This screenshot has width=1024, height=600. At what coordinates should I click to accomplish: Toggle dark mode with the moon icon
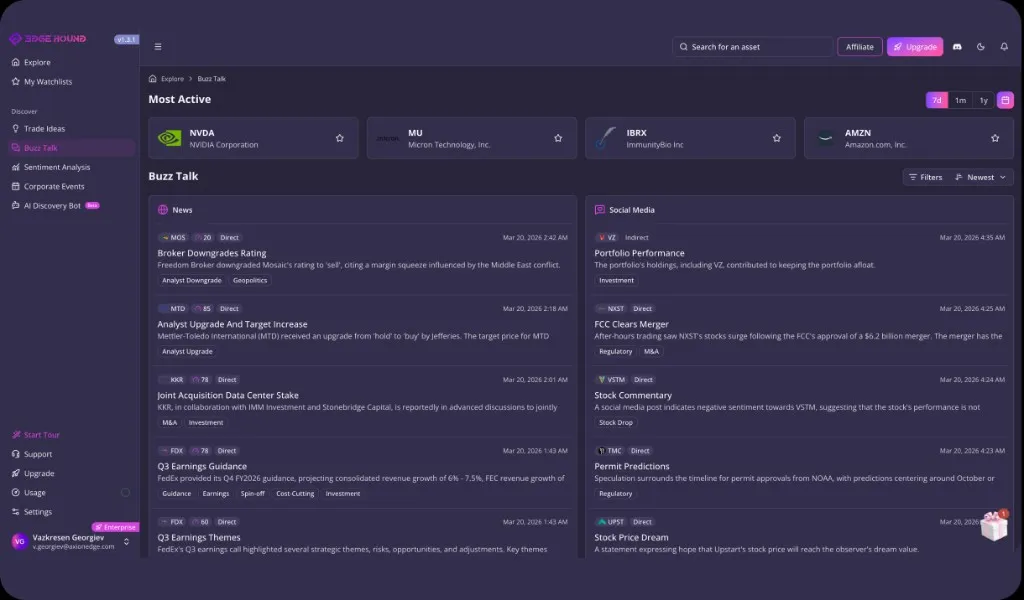(x=980, y=46)
